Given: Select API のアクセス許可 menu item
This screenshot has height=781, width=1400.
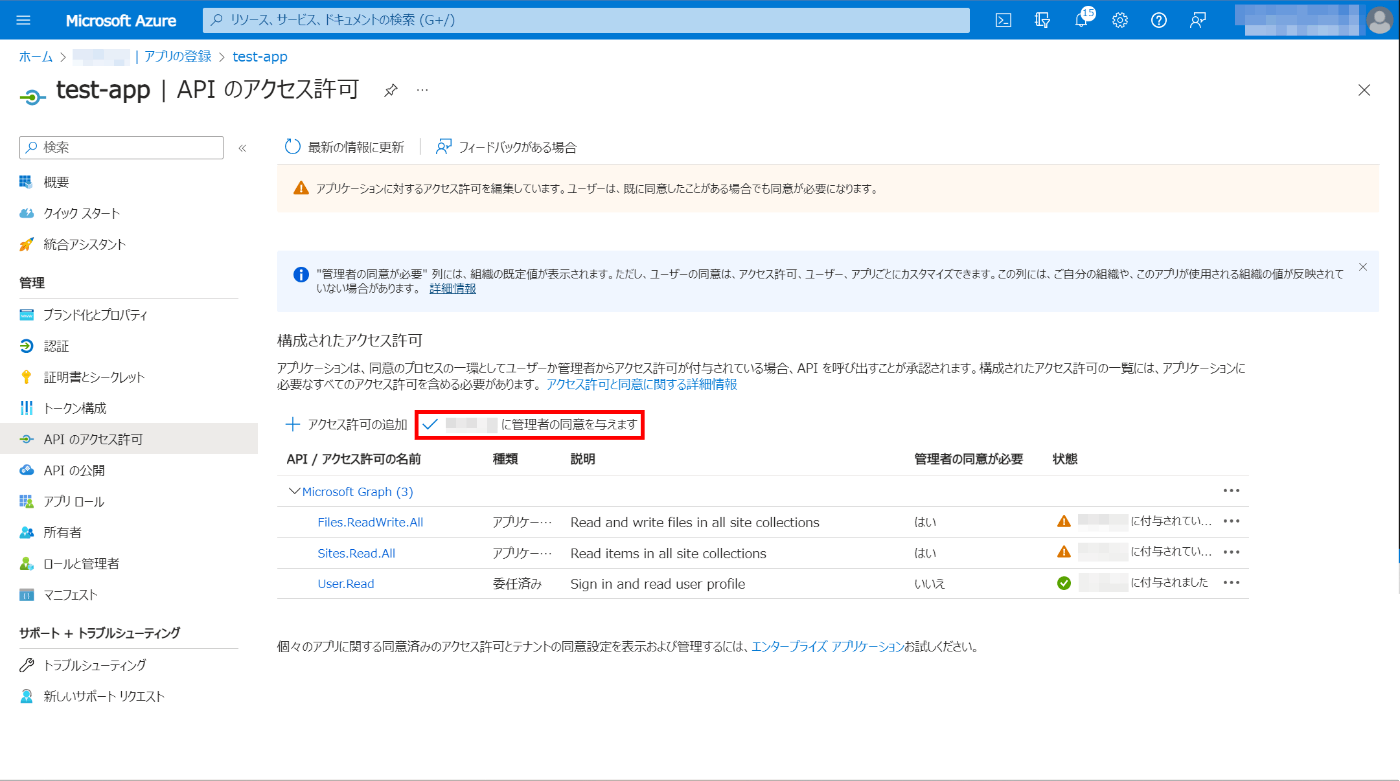Looking at the screenshot, I should pyautogui.click(x=129, y=439).
